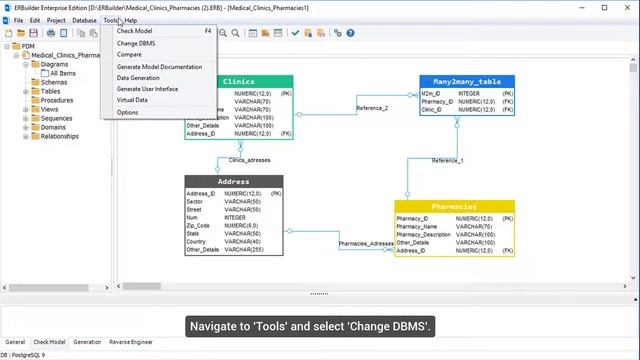Image resolution: width=640 pixels, height=360 pixels.
Task: Select the Address table header
Action: 233,182
